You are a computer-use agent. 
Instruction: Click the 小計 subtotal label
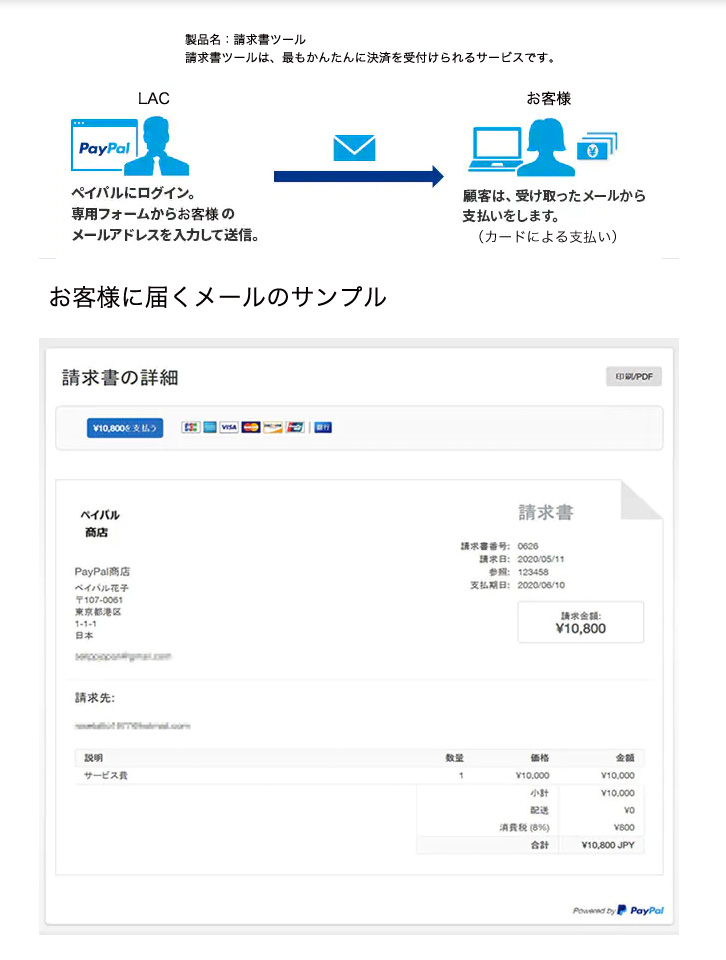pyautogui.click(x=539, y=793)
